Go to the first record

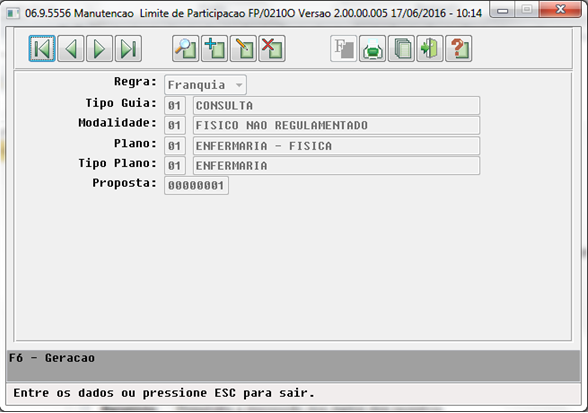[x=42, y=48]
